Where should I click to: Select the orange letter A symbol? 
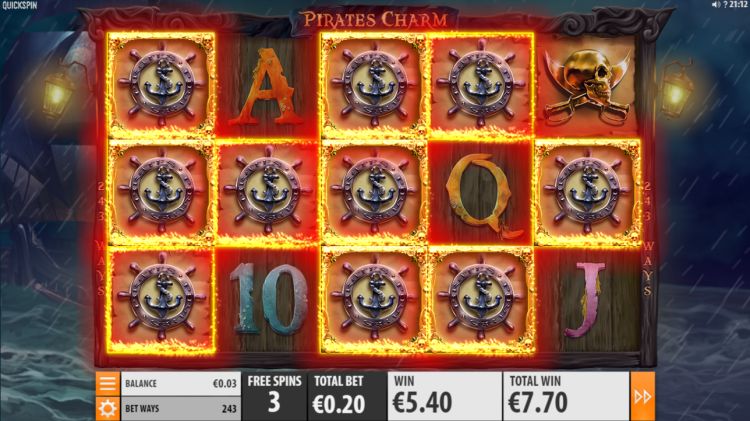[265, 87]
